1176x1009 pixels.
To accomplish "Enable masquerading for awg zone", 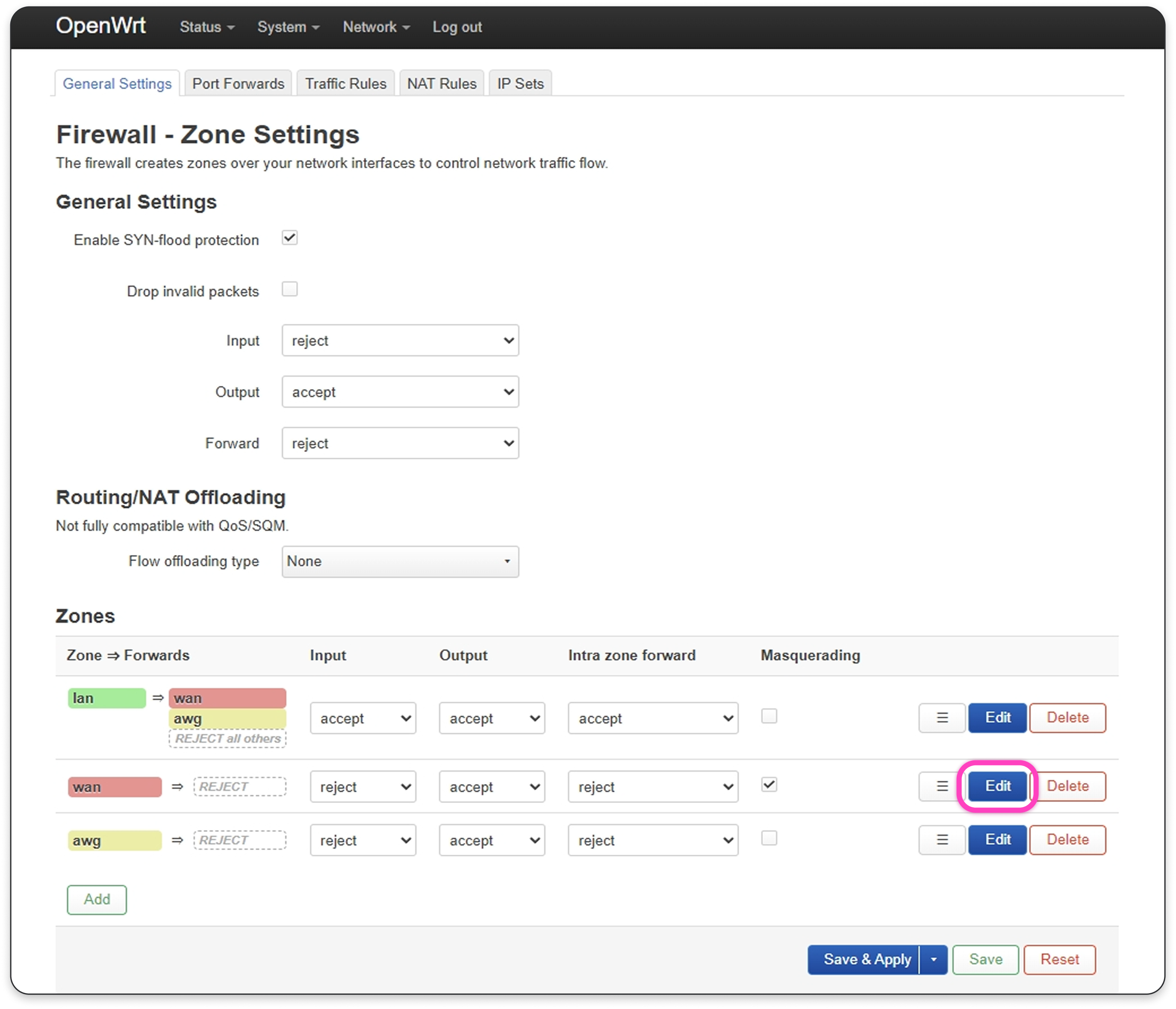I will (x=769, y=838).
